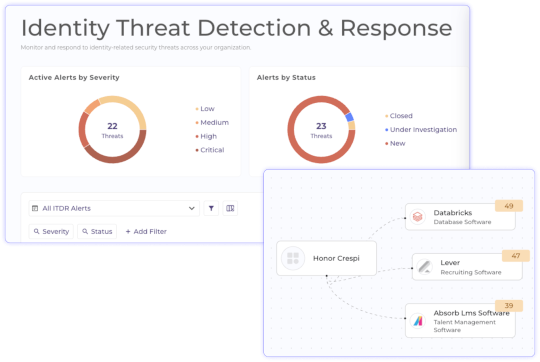The width and height of the screenshot is (540, 362).
Task: Open the Lever recruiting software node
Action: click(467, 267)
